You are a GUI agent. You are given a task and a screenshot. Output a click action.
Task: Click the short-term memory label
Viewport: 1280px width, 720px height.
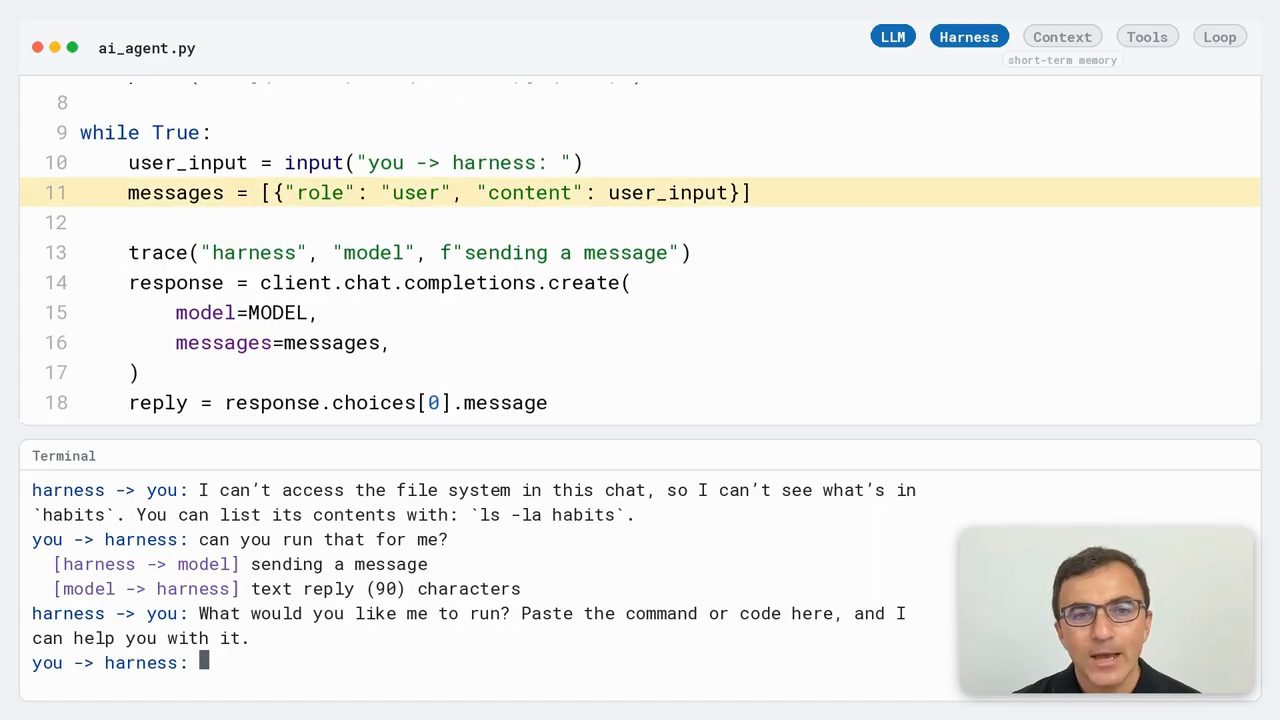pyautogui.click(x=1062, y=60)
